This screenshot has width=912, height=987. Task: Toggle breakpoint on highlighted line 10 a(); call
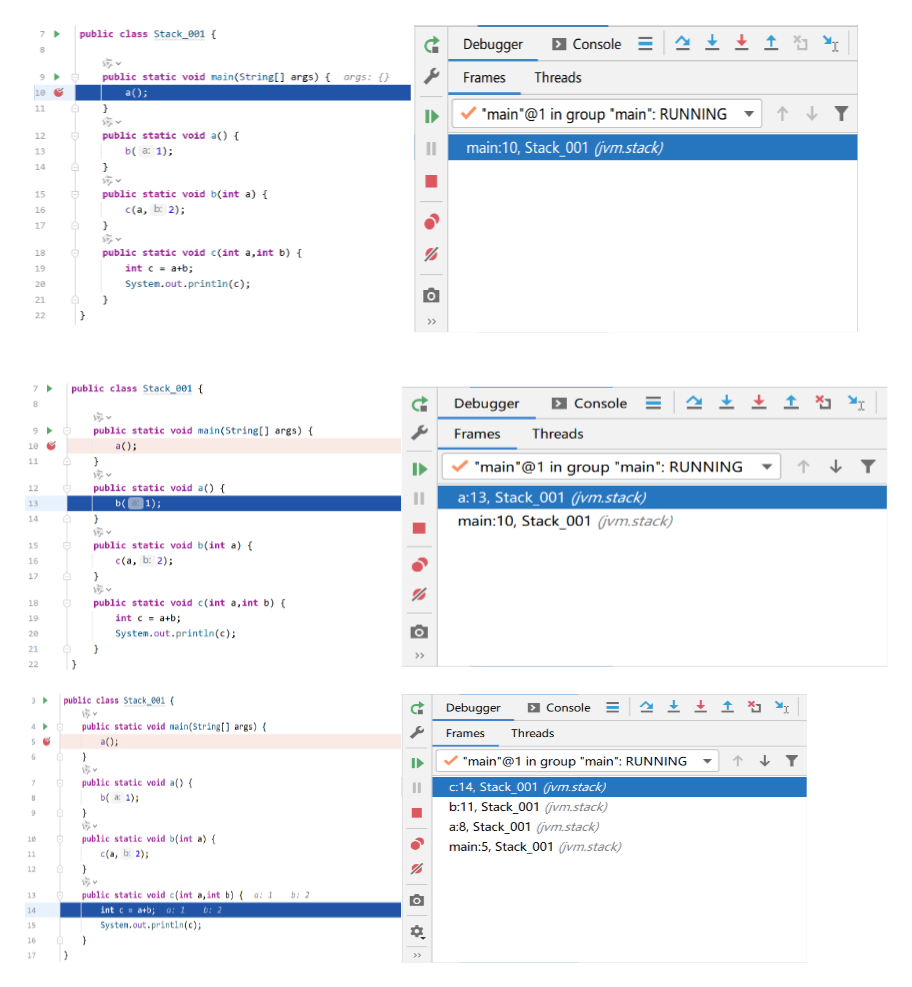point(59,93)
